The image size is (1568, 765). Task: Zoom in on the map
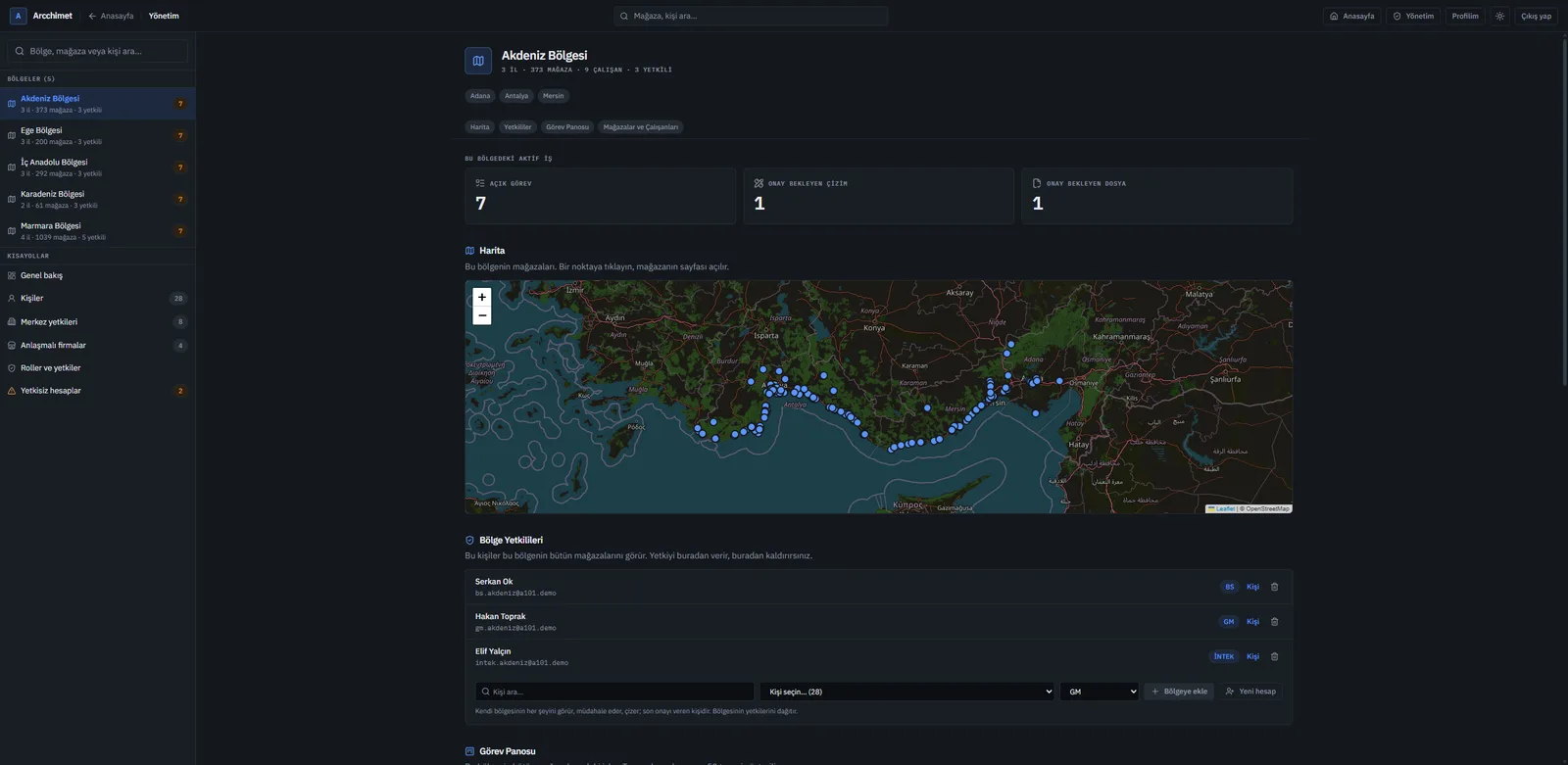click(481, 297)
